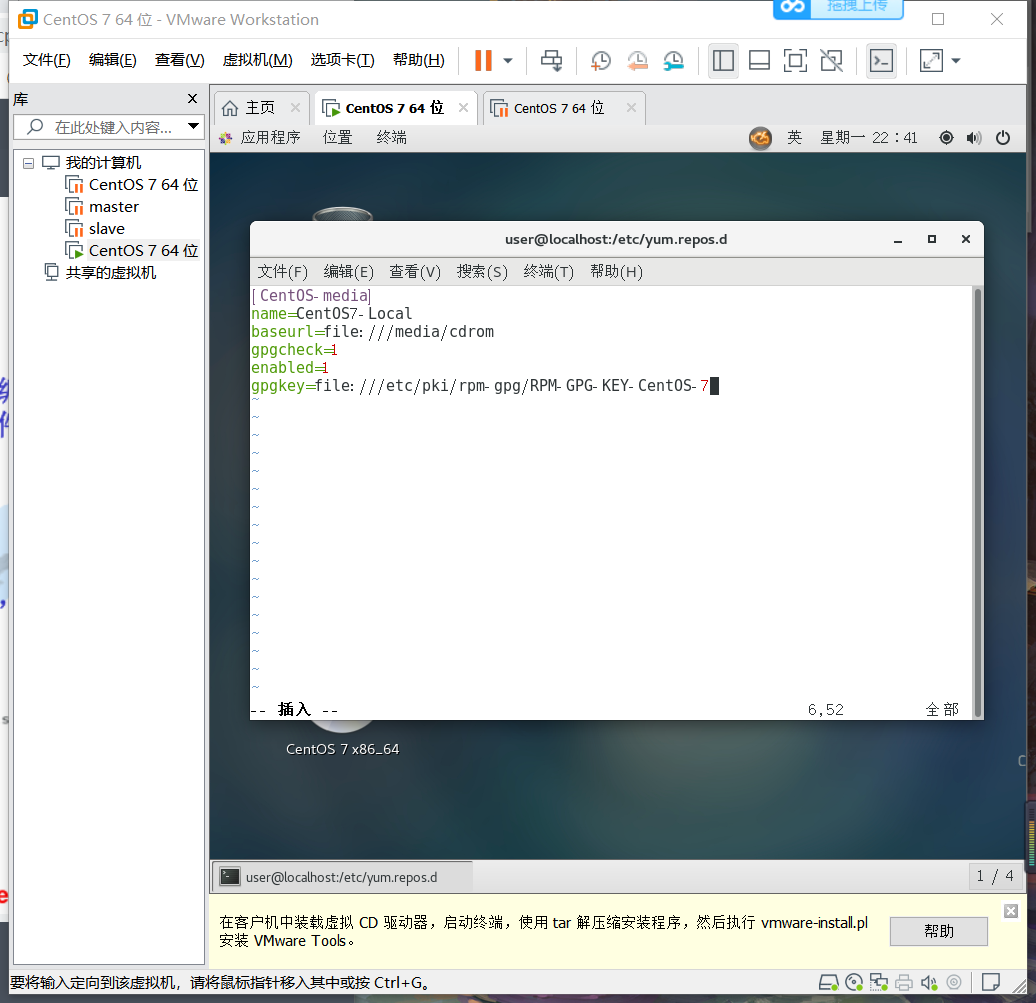
Task: Click the terminal vertical scrollbar
Action: click(977, 502)
